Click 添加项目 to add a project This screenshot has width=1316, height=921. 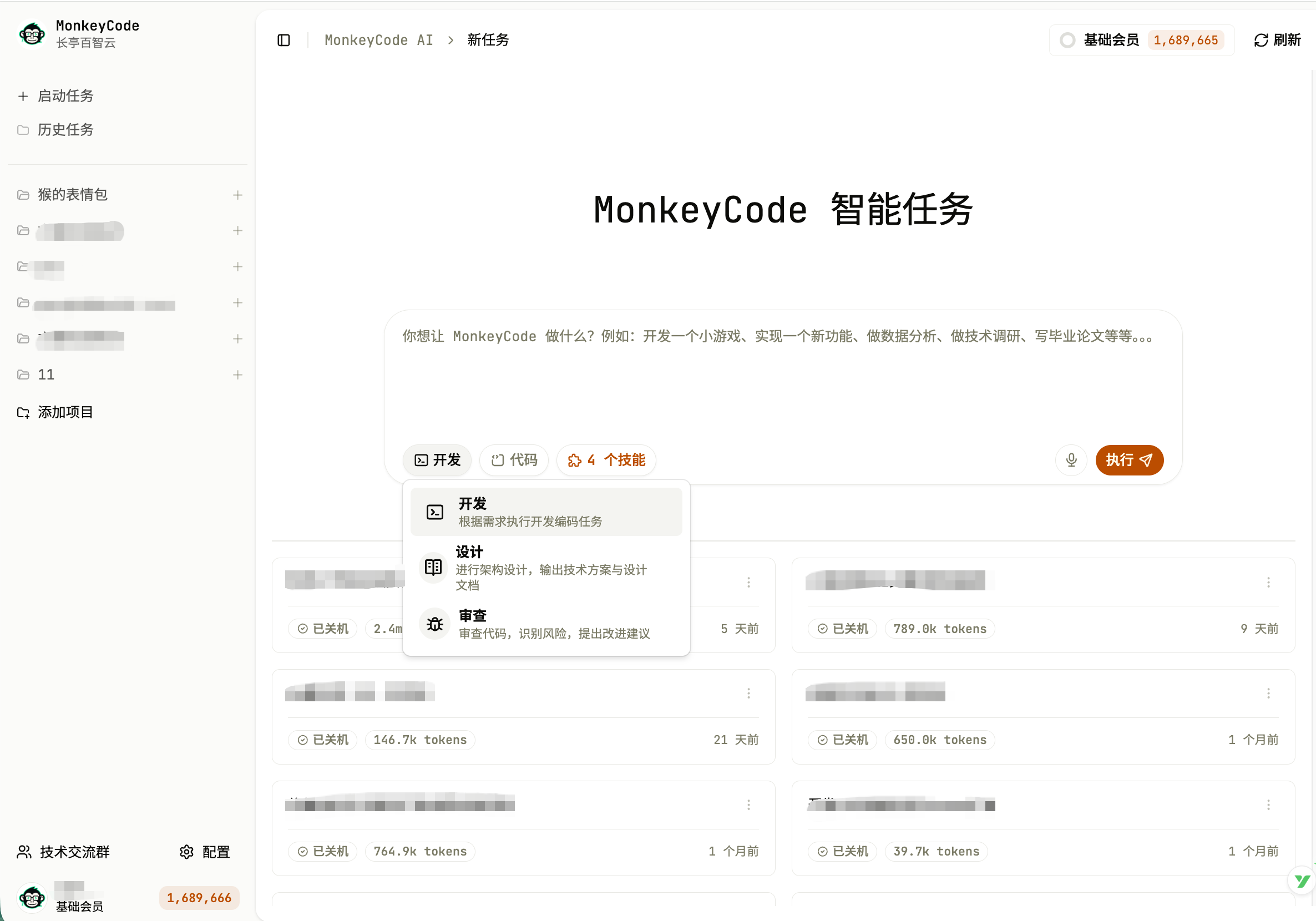click(55, 412)
